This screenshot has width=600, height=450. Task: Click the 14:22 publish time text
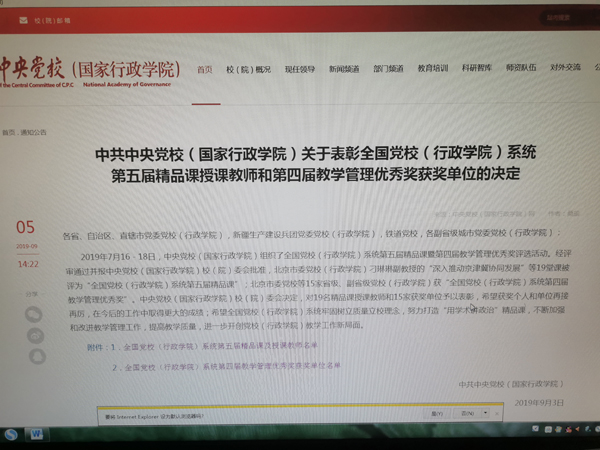tap(28, 264)
